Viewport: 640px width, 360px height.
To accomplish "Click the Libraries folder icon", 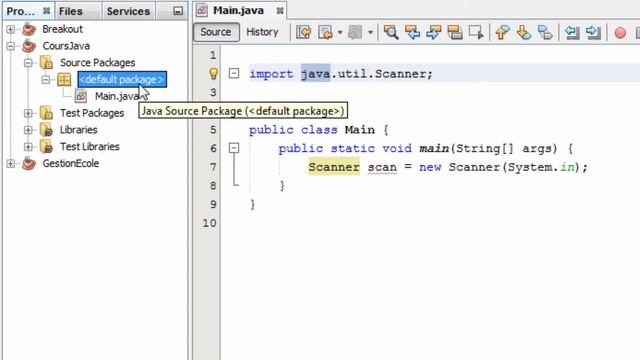I will coord(47,130).
